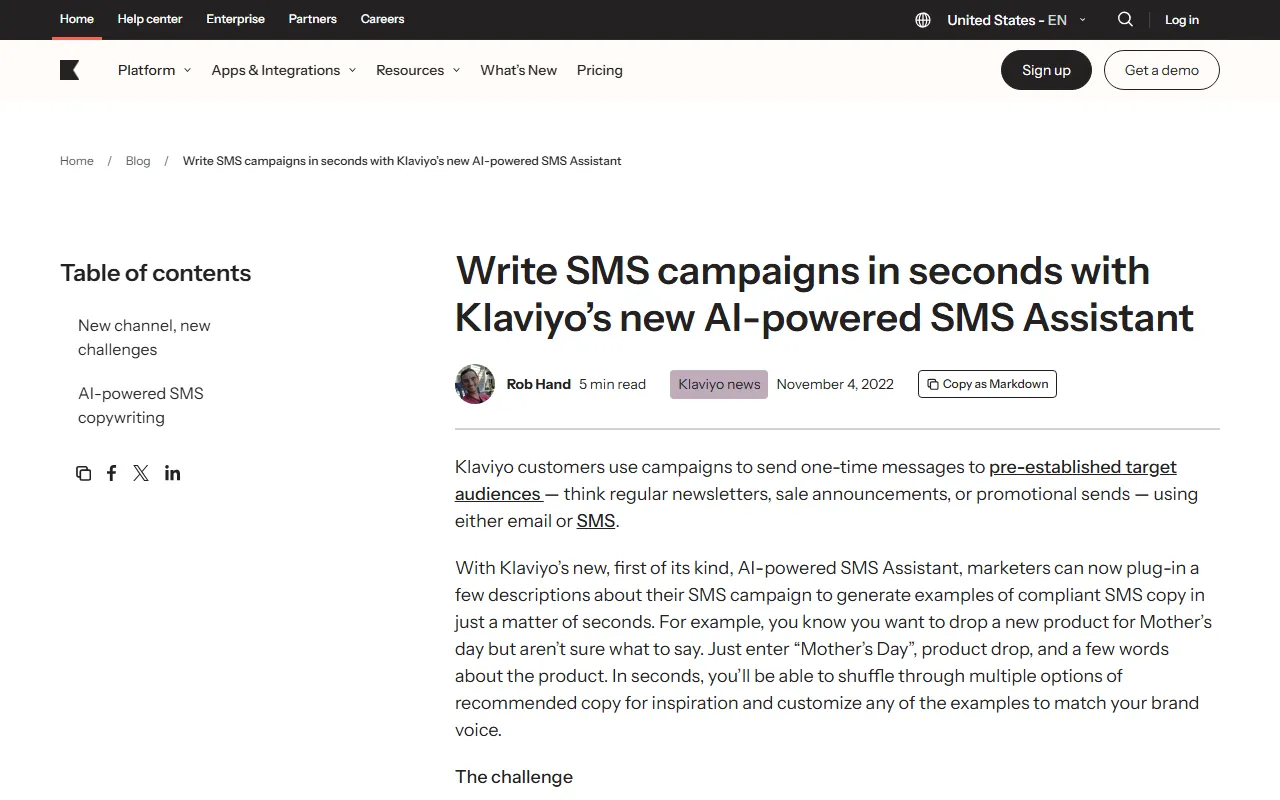Jump to AI-powered SMS copywriting section
This screenshot has height=800, width=1280.
pos(140,405)
